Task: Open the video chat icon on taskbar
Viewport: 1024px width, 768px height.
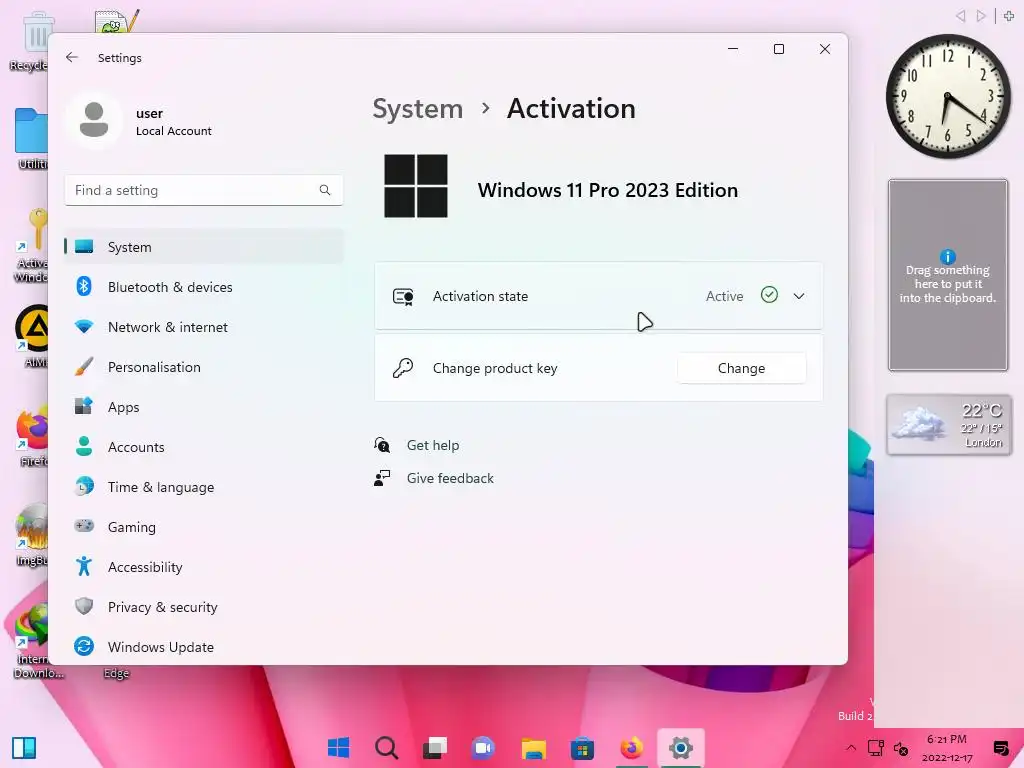Action: (484, 748)
